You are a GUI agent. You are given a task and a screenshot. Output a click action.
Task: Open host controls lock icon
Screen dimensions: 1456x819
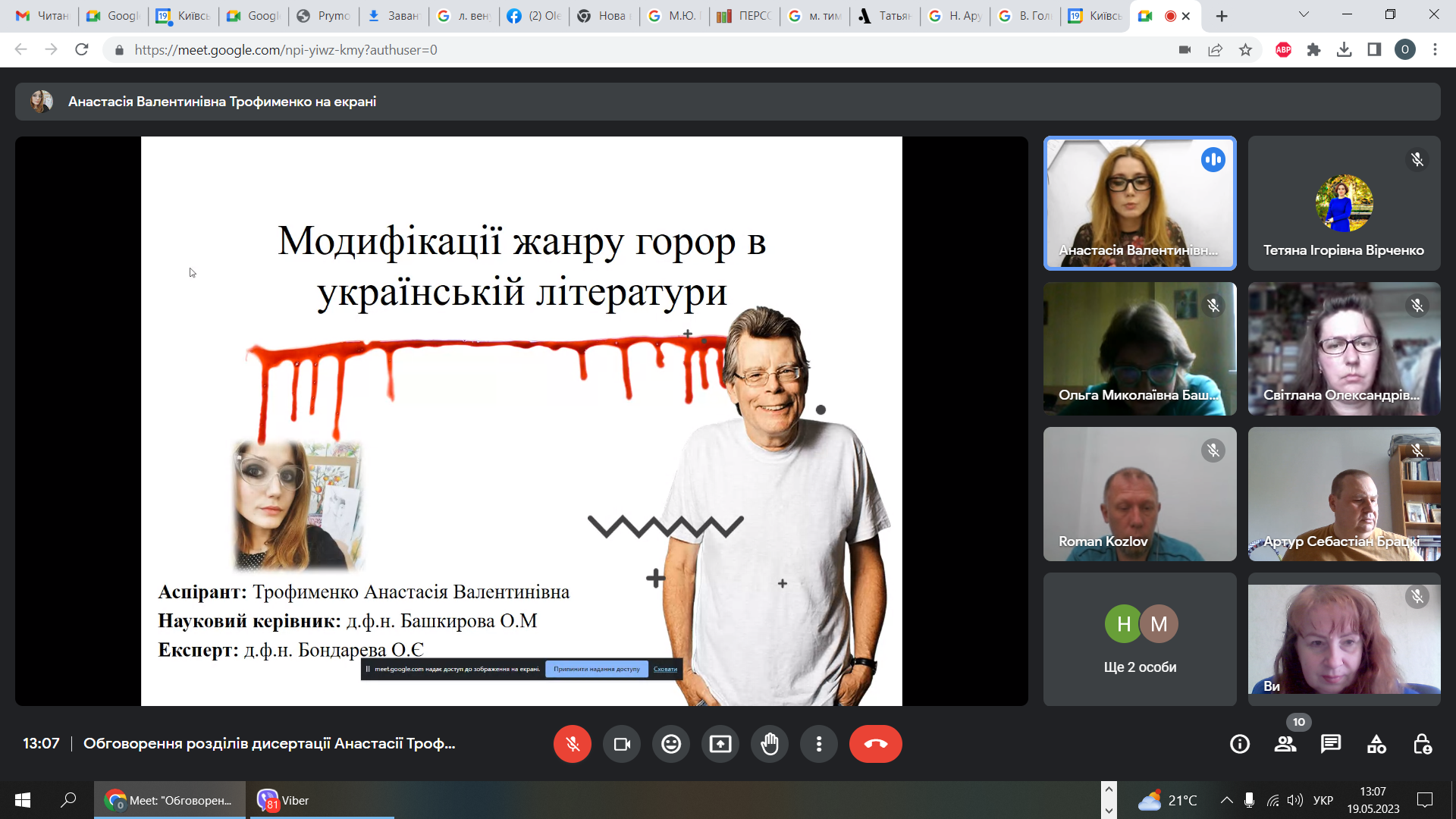[x=1422, y=744]
